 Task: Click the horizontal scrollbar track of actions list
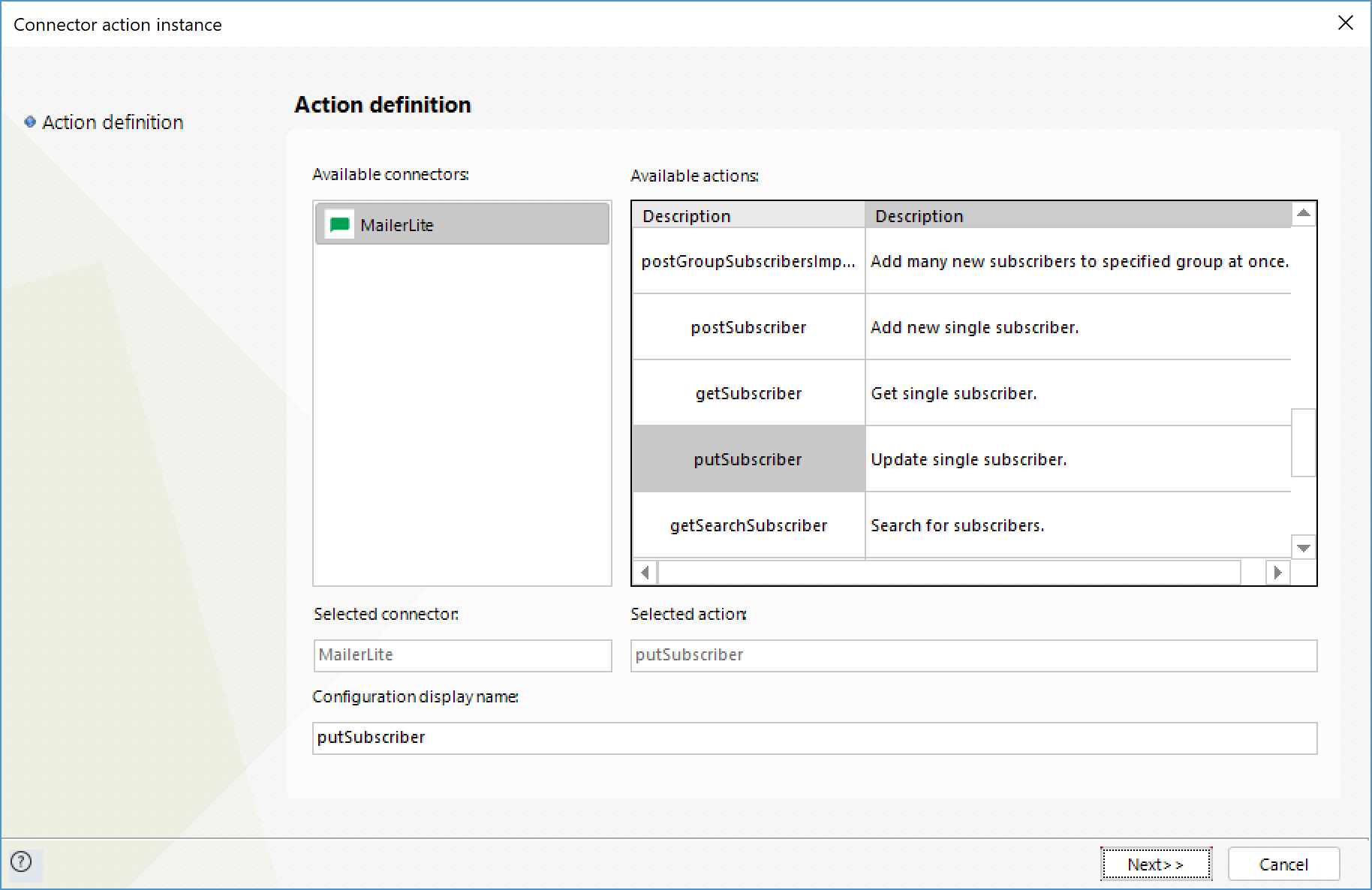[x=949, y=573]
